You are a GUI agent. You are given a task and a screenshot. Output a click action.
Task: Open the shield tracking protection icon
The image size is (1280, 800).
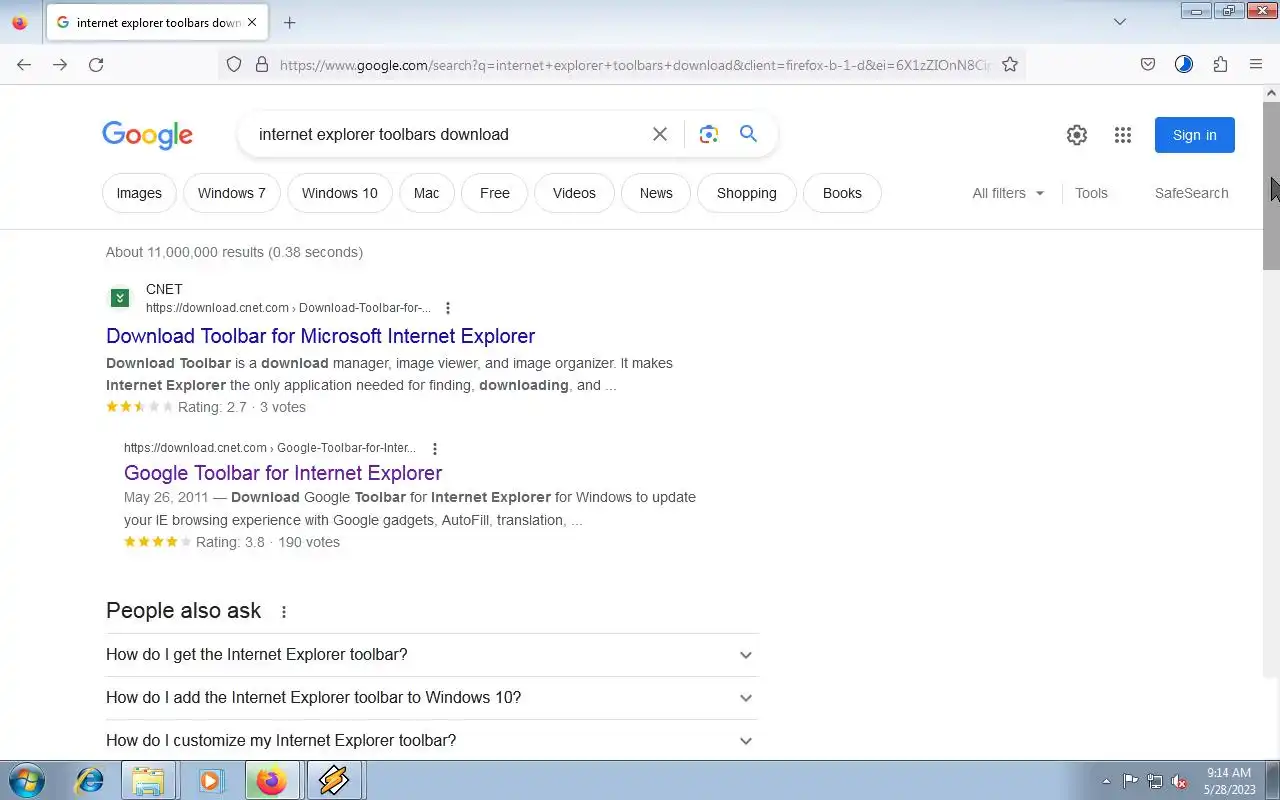(x=234, y=64)
